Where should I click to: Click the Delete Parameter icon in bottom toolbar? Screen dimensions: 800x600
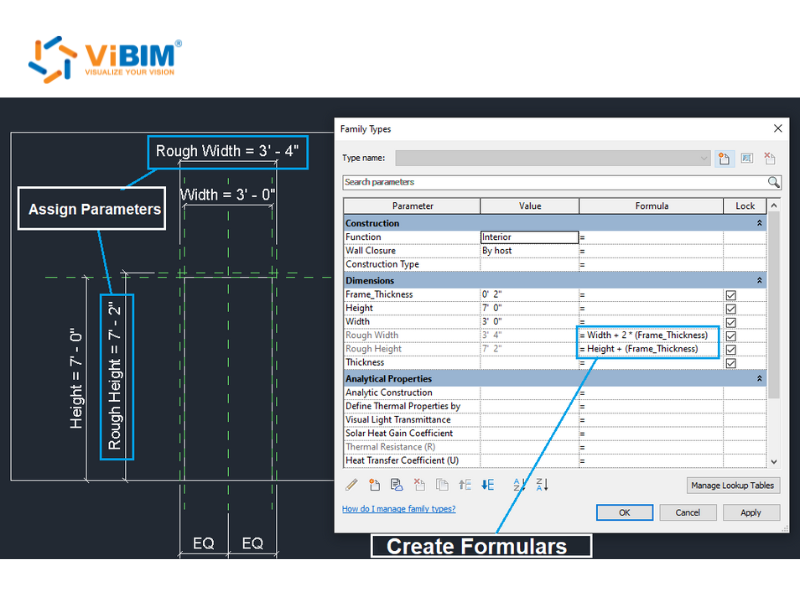click(x=419, y=485)
